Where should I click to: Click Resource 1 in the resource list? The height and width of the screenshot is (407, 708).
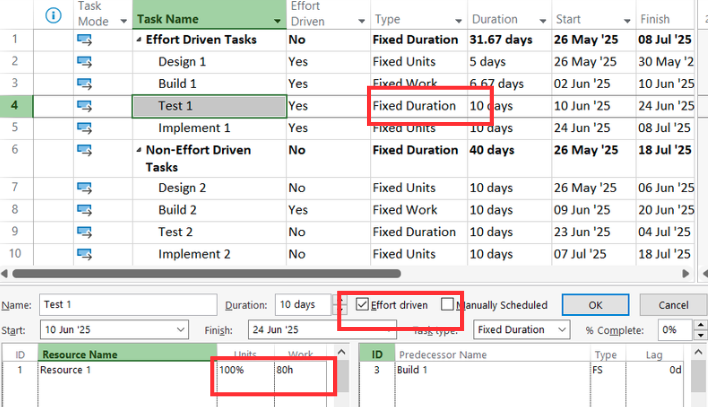click(127, 370)
